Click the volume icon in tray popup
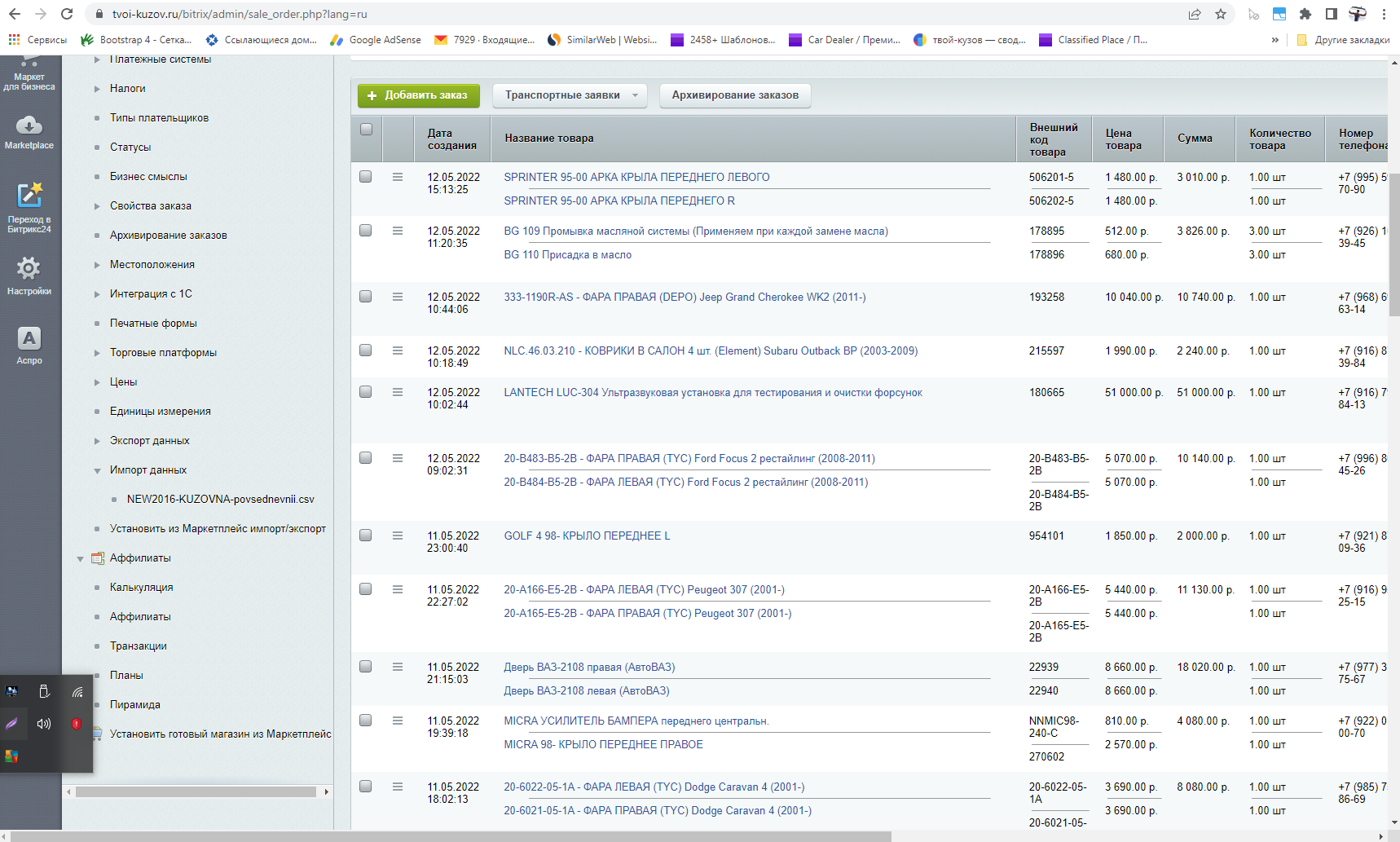1400x842 pixels. point(44,724)
